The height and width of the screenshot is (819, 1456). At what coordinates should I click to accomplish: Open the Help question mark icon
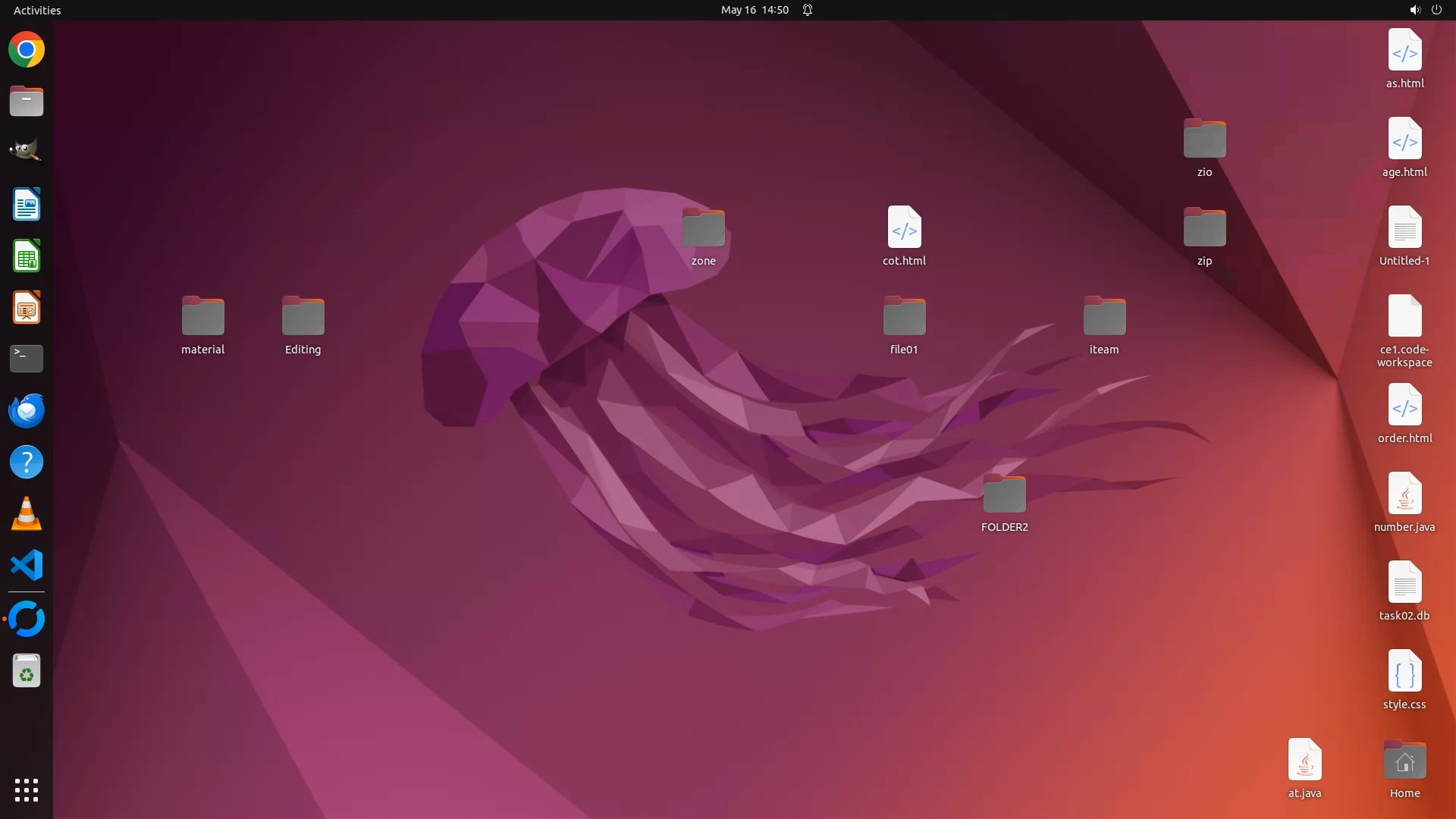(27, 462)
